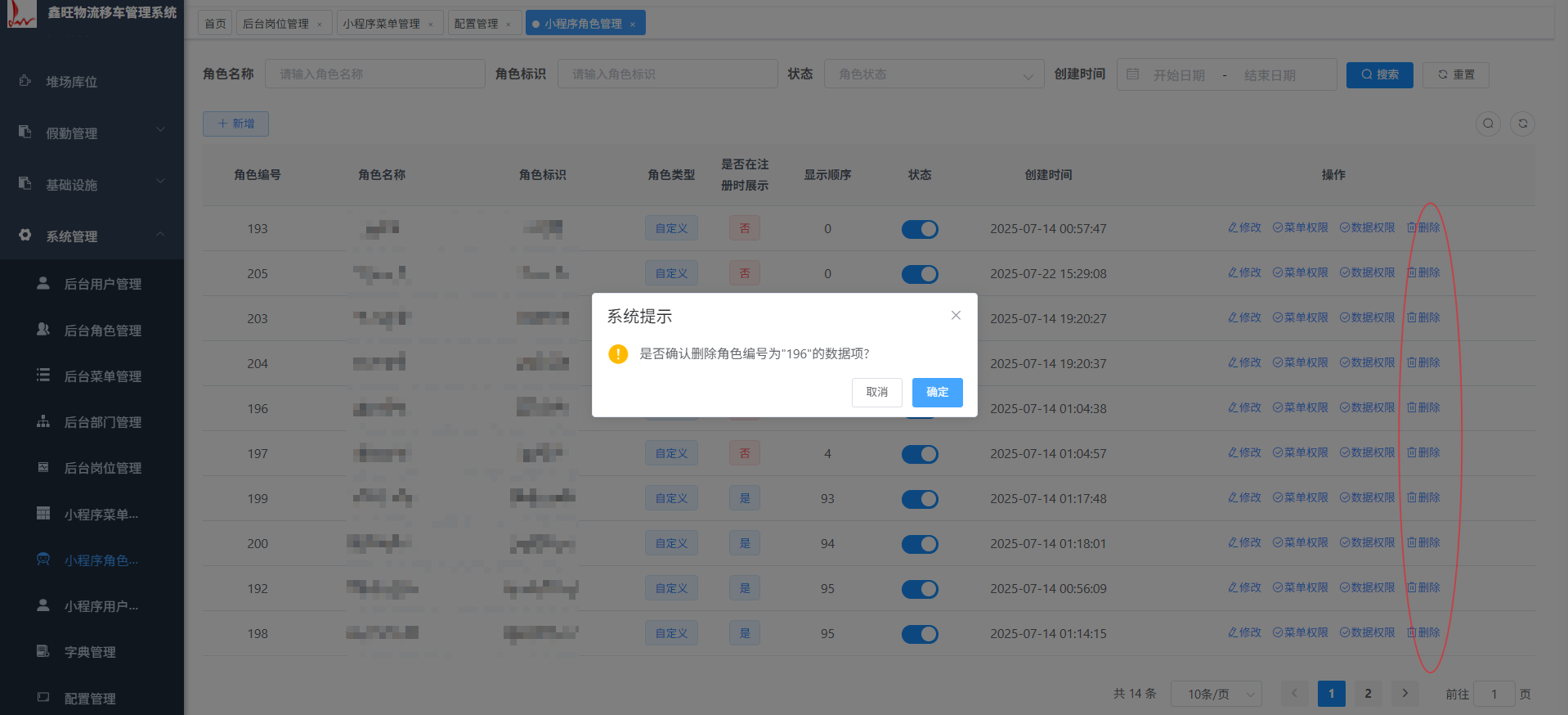1568x715 pixels.
Task: Click 删除 delete for role 192
Action: (1423, 587)
